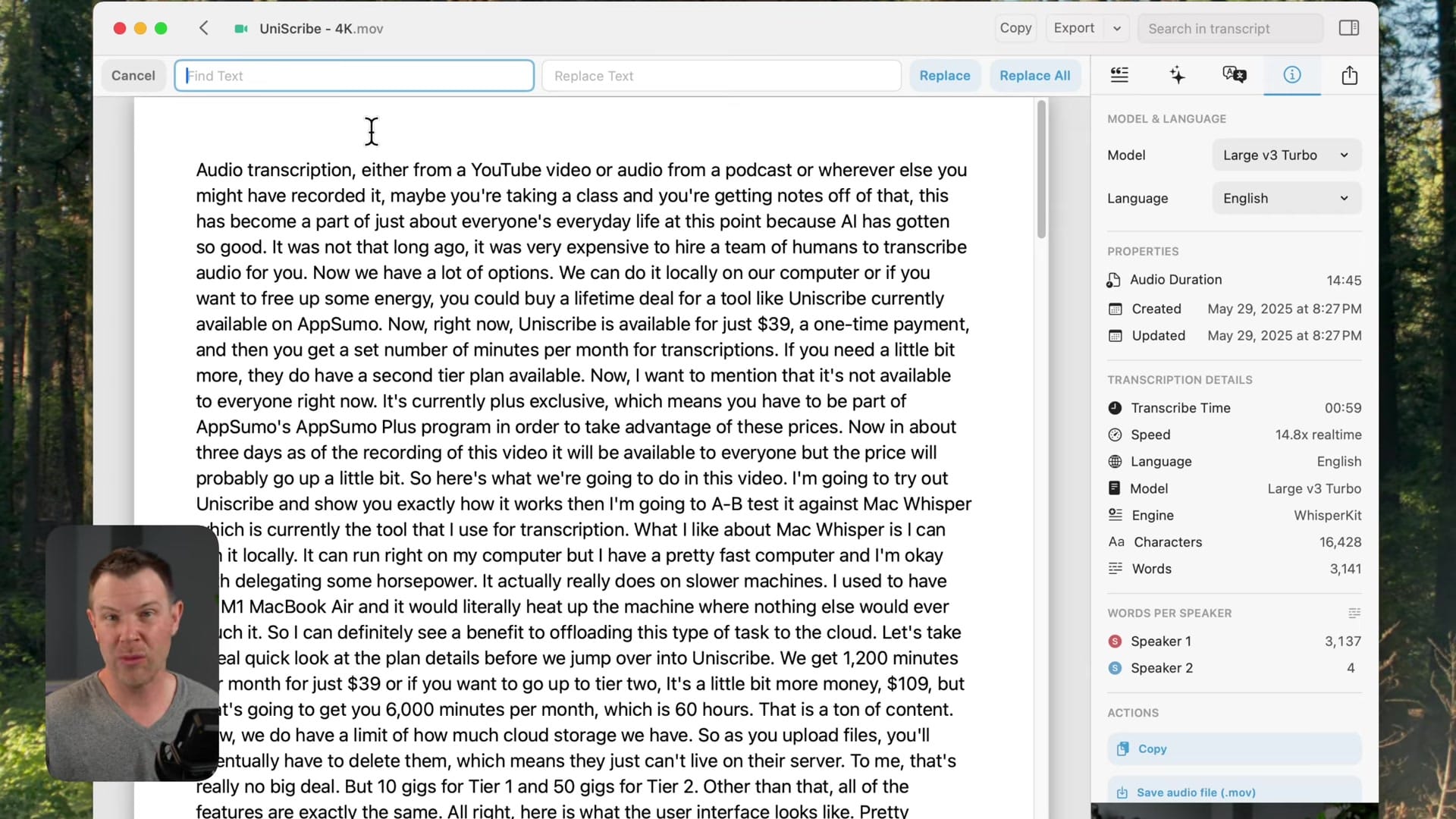
Task: Open the Language dropdown set to English
Action: click(x=1286, y=199)
